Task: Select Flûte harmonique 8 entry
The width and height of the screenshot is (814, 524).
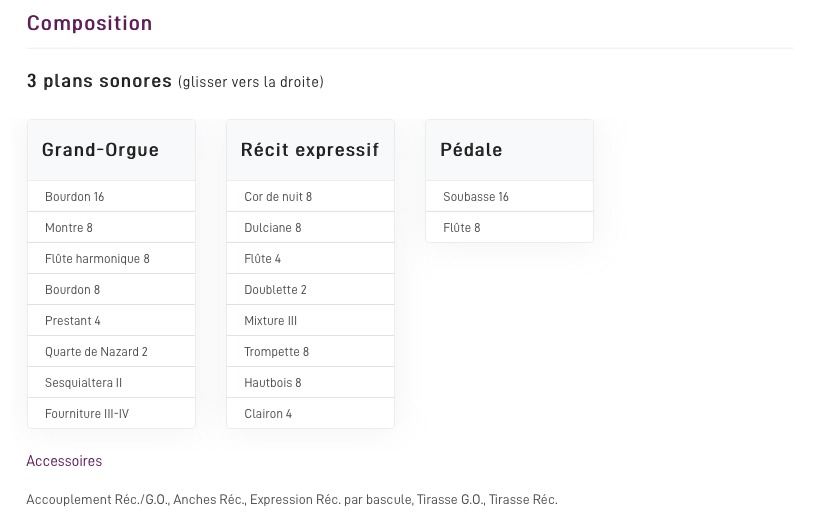Action: click(x=97, y=259)
